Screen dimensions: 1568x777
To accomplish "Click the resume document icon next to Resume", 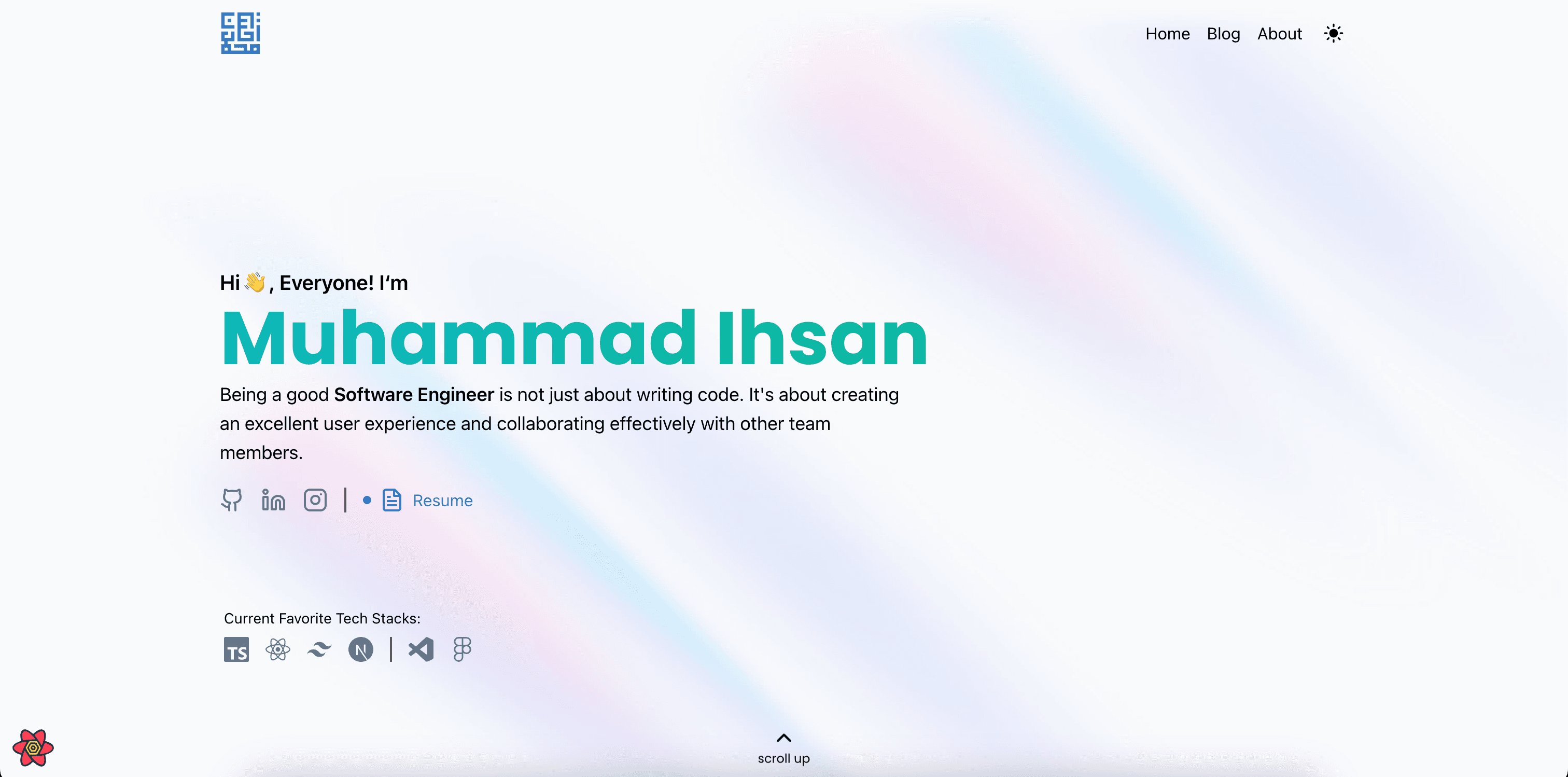I will tap(392, 499).
